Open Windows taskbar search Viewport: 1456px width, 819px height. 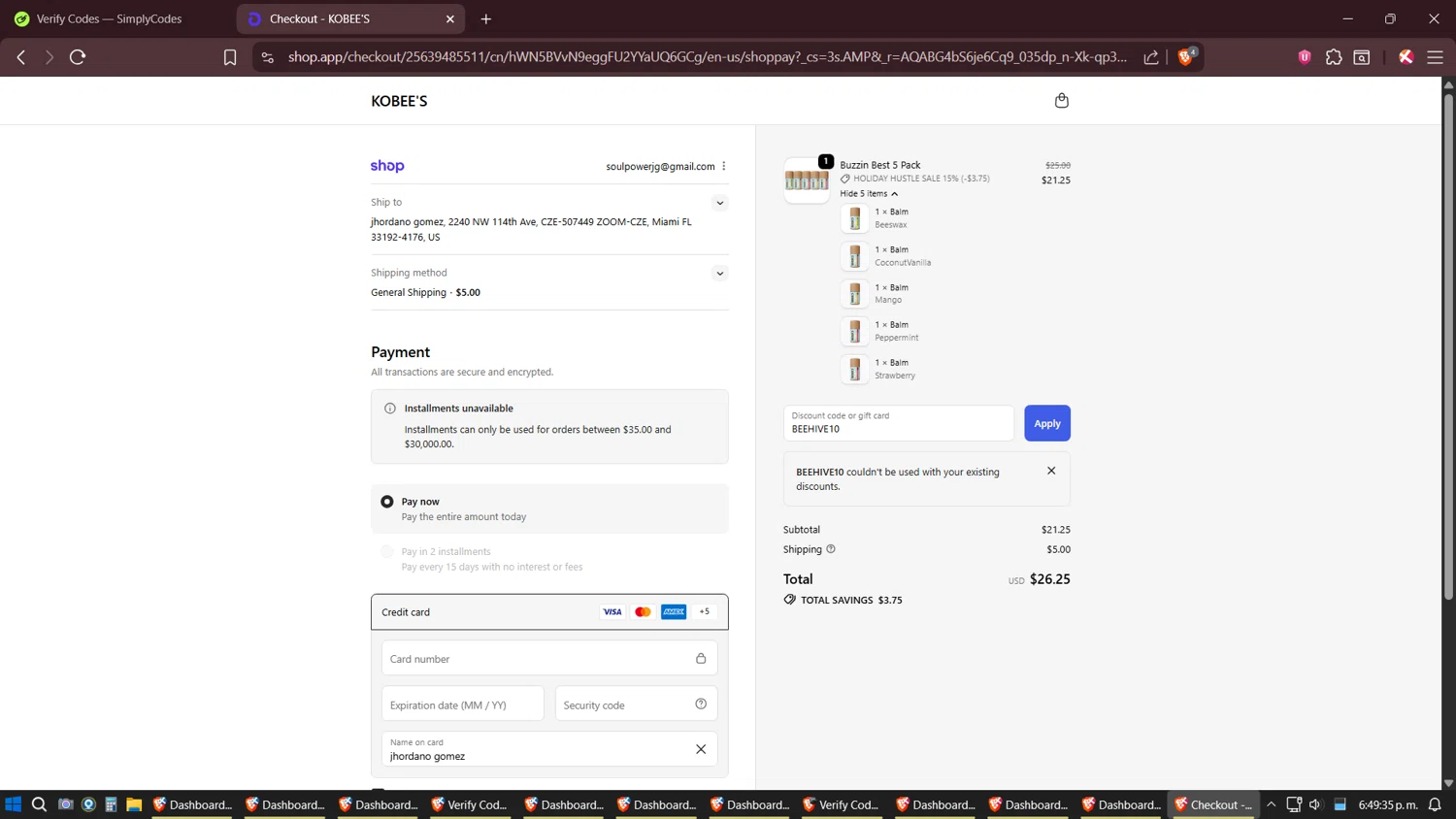[39, 804]
